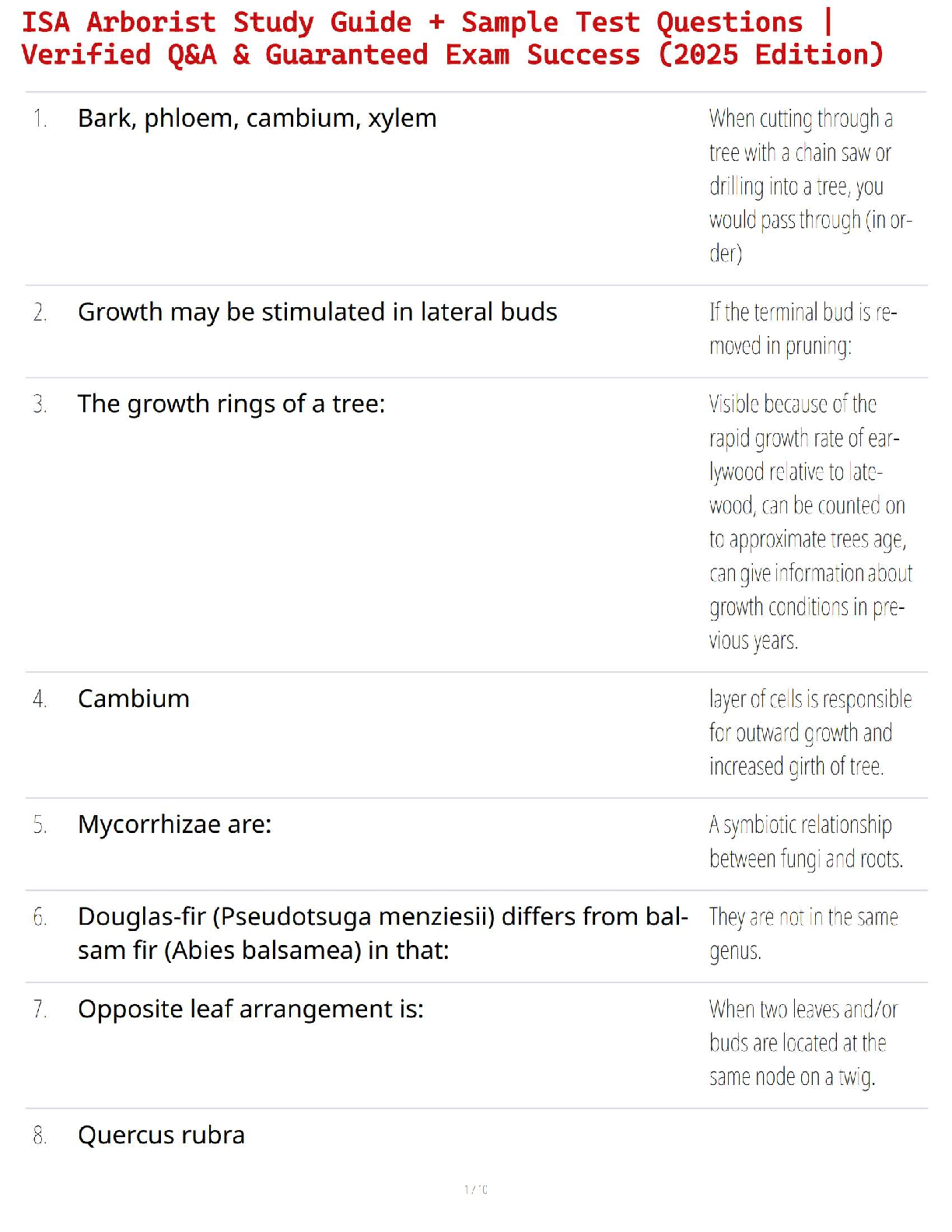
Task: Click the page number at page bottom
Action: [x=476, y=1189]
